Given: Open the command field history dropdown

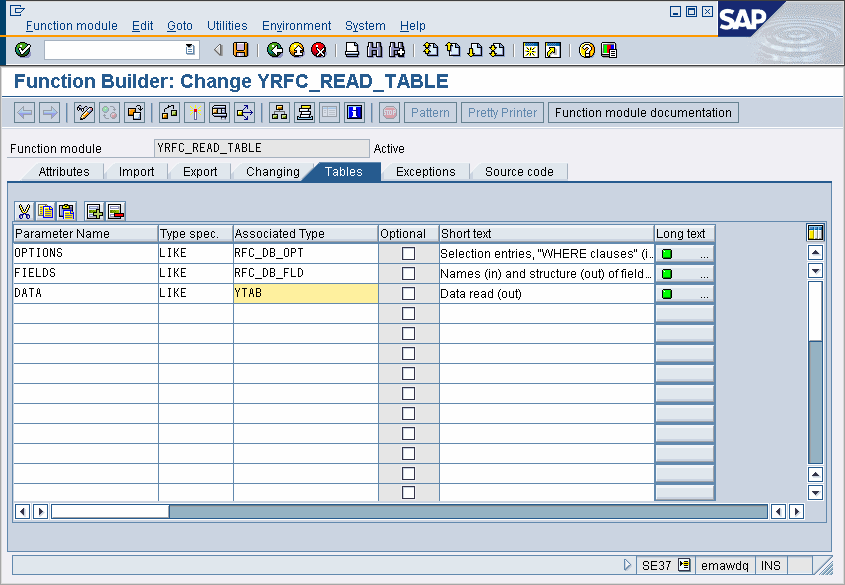Looking at the screenshot, I should [190, 50].
